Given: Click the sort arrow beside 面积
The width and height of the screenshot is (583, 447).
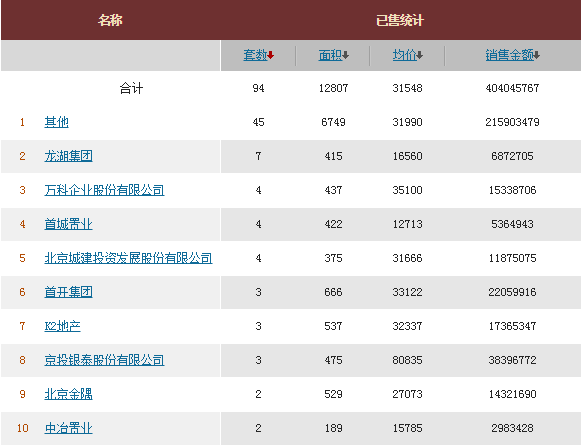Looking at the screenshot, I should 345,55.
